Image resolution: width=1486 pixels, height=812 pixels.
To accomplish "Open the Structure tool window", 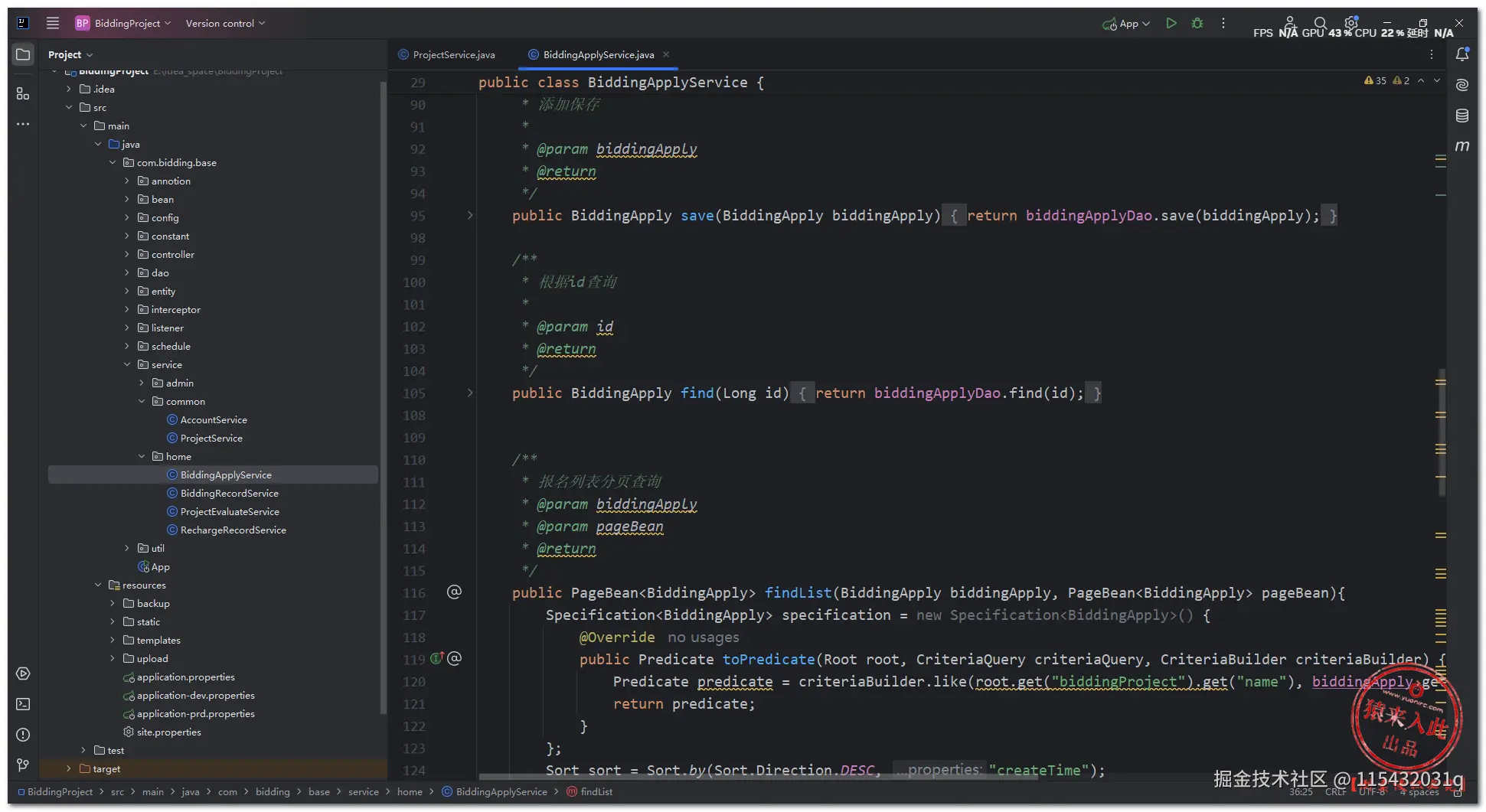I will pos(23,93).
